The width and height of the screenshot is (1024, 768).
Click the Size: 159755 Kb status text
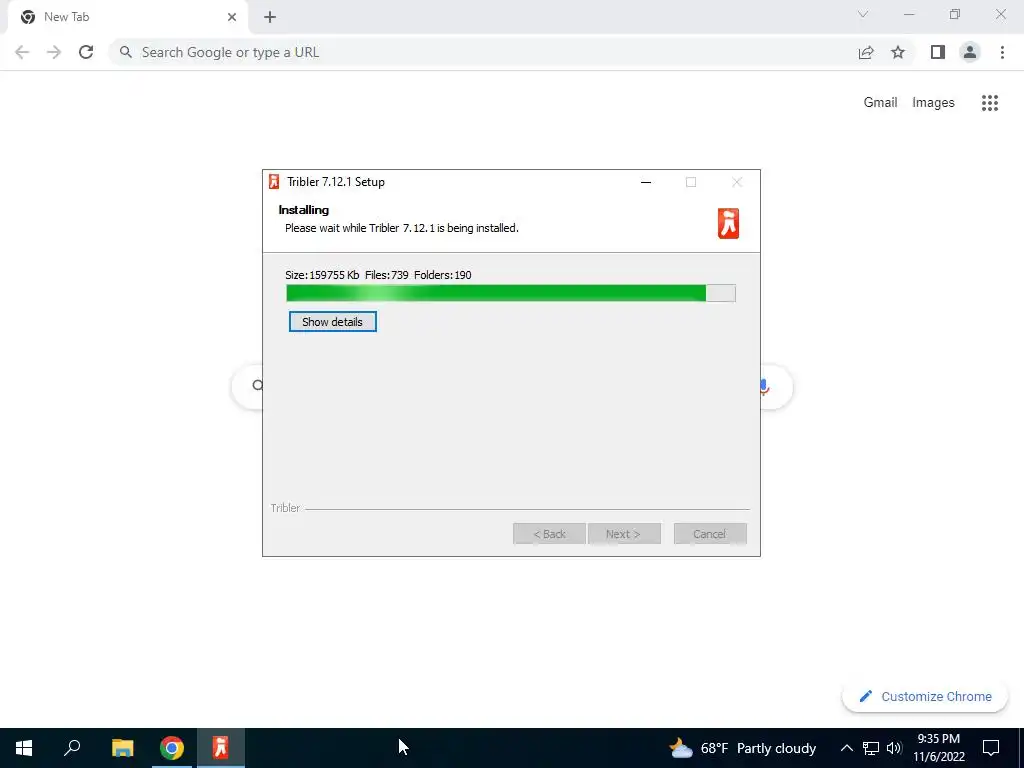322,275
